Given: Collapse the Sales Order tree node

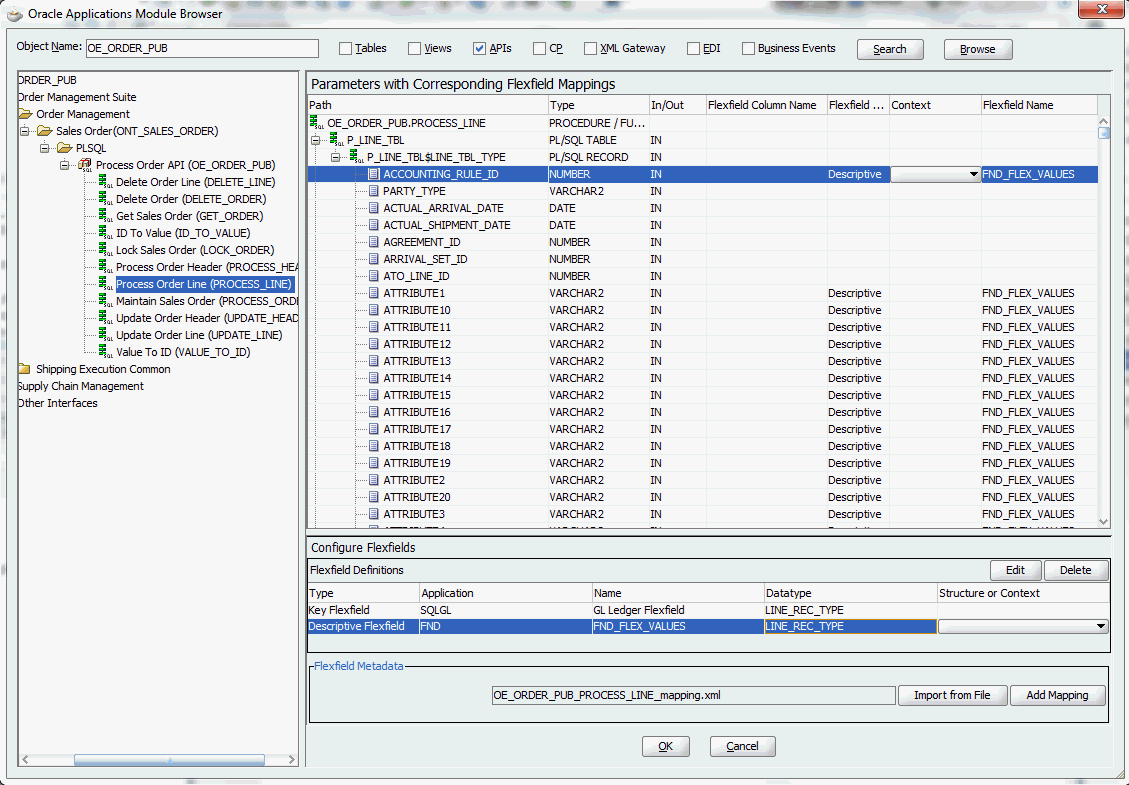Looking at the screenshot, I should point(24,131).
